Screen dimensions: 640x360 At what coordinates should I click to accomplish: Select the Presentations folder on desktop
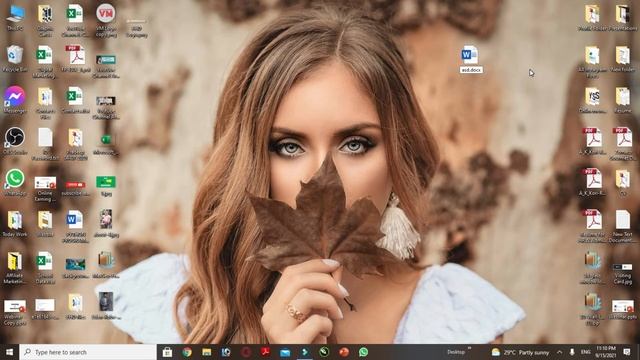[623, 18]
